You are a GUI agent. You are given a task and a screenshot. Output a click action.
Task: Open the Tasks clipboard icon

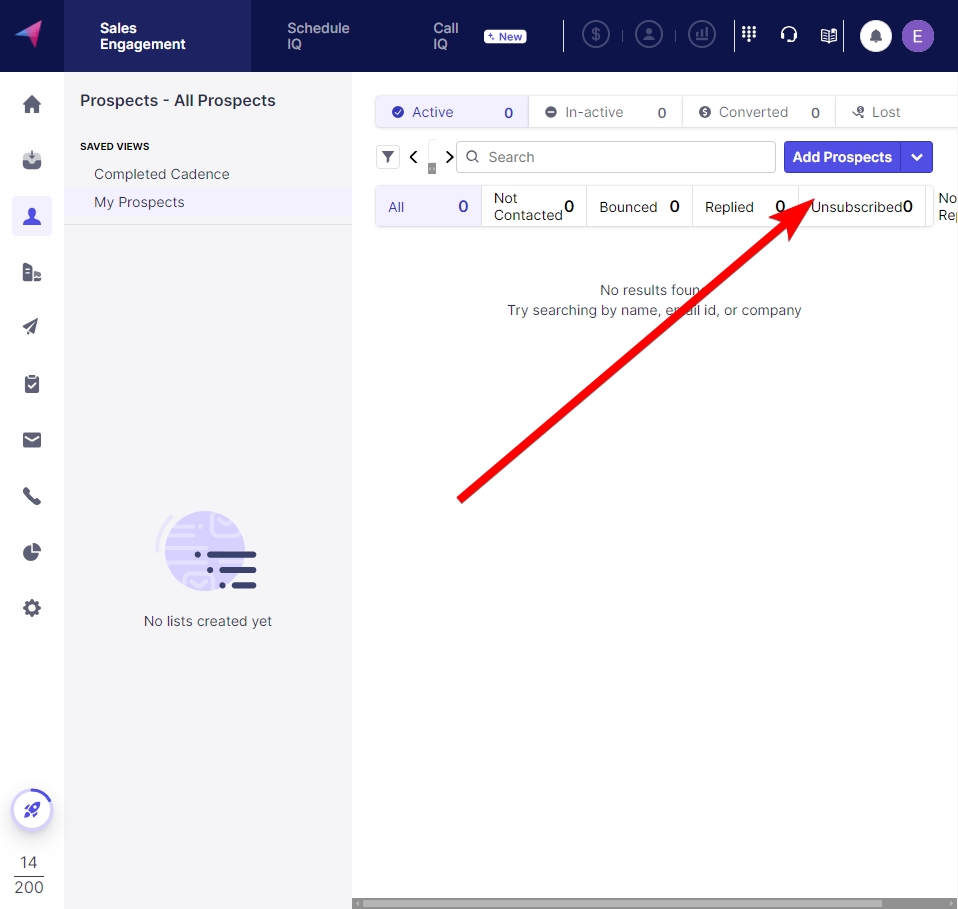(x=32, y=384)
